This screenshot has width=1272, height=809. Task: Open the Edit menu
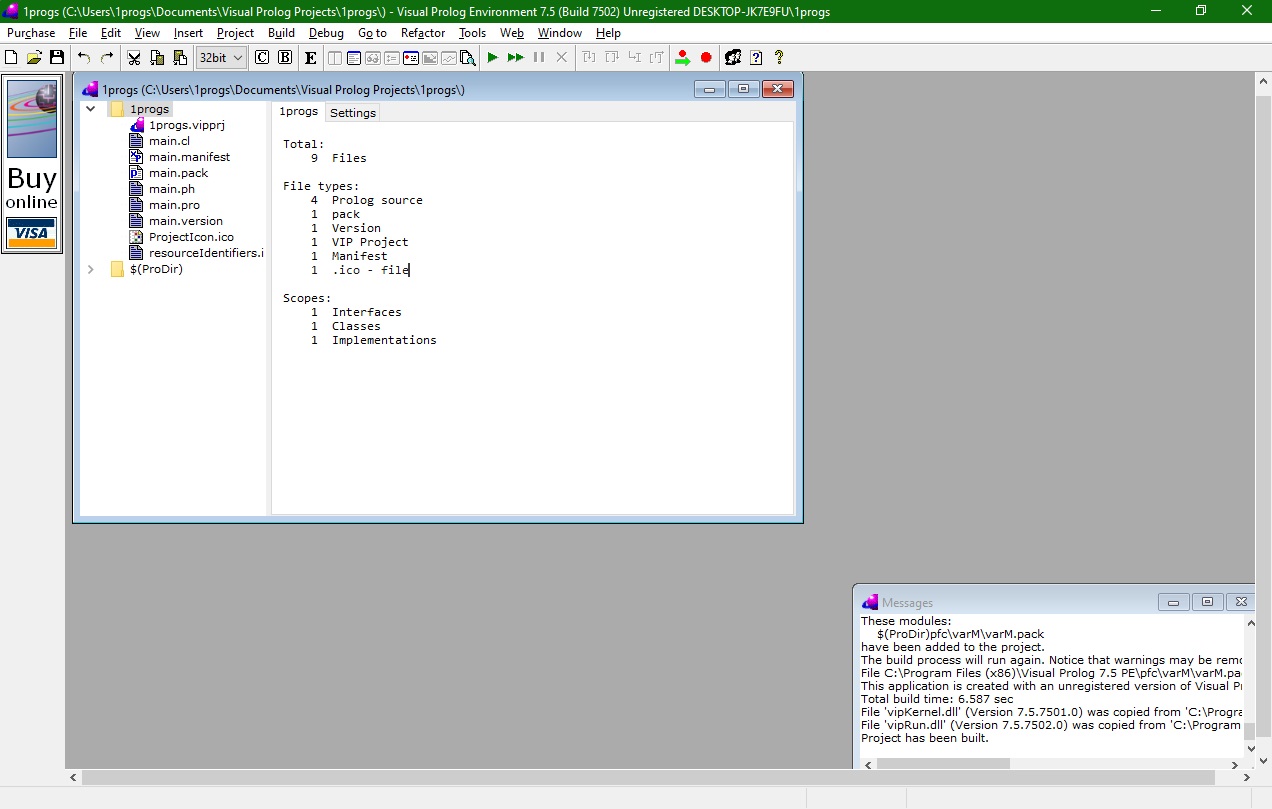(111, 33)
